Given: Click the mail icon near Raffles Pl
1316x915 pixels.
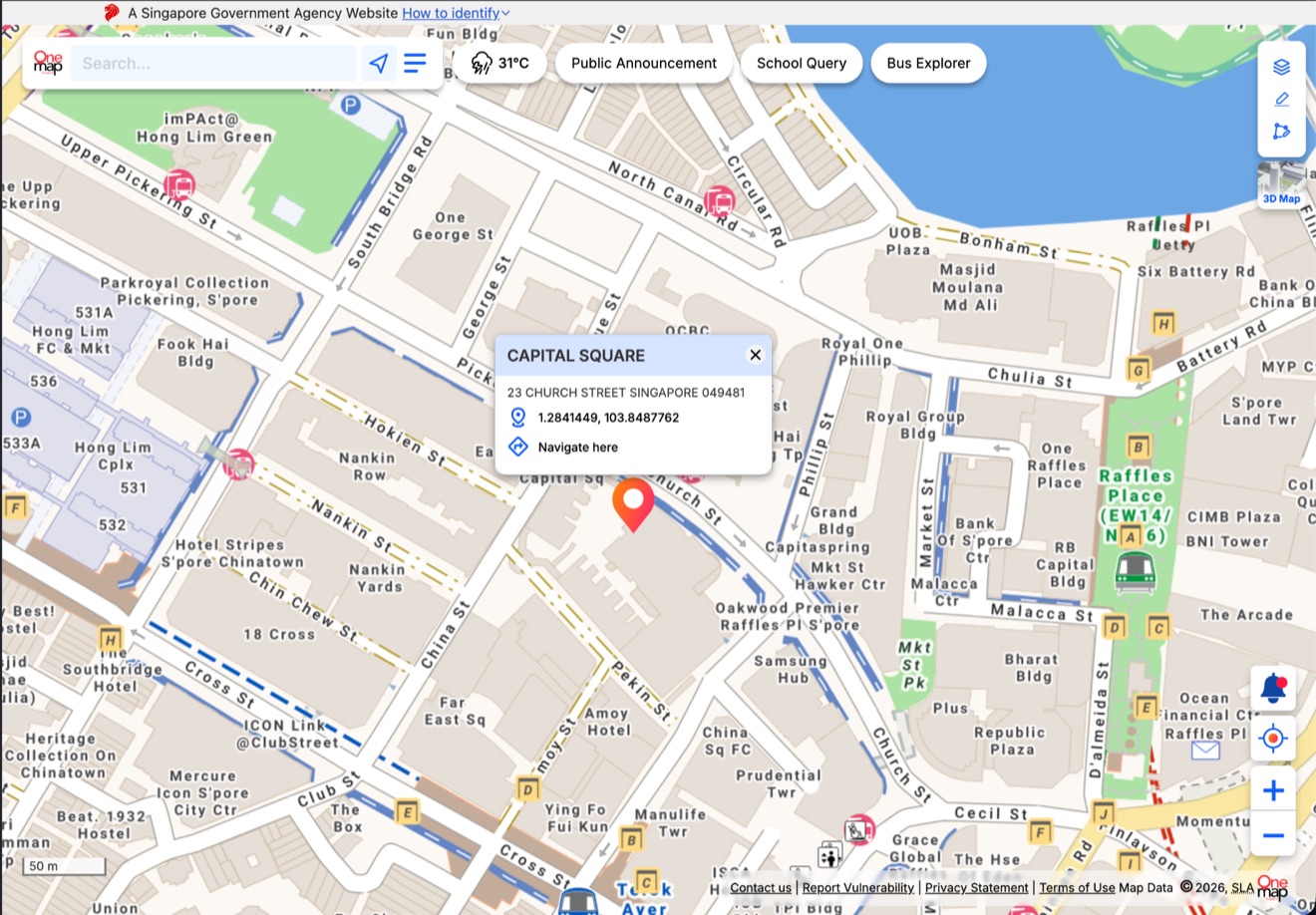Looking at the screenshot, I should (1205, 750).
